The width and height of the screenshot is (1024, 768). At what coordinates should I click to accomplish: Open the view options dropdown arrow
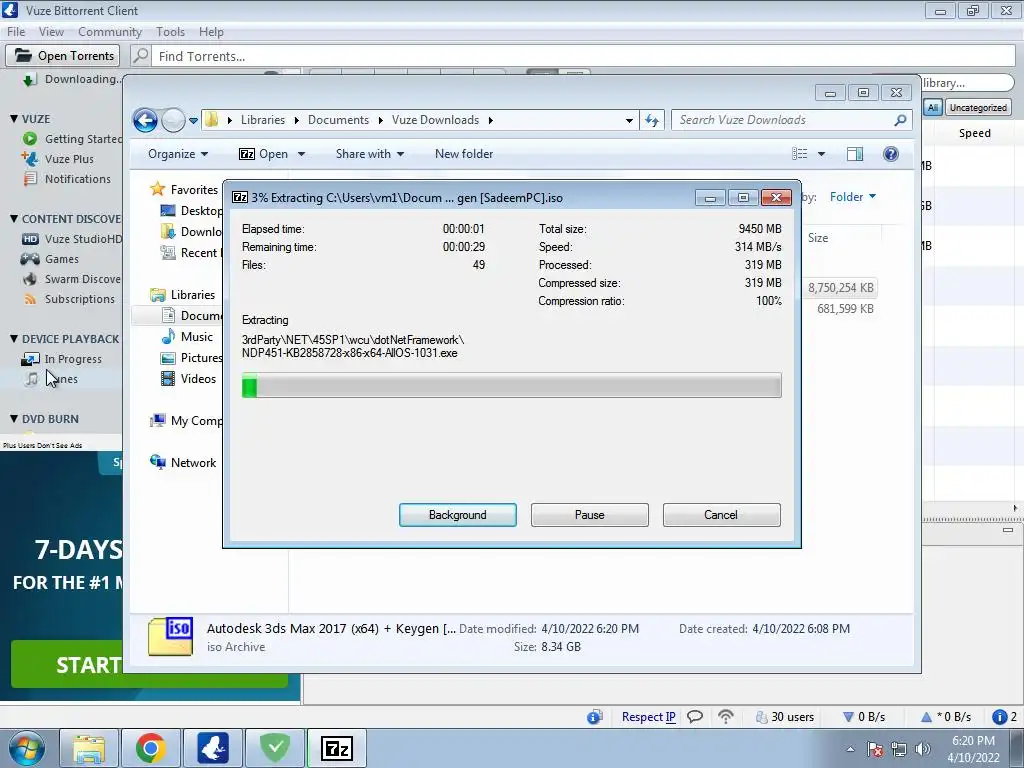click(822, 154)
